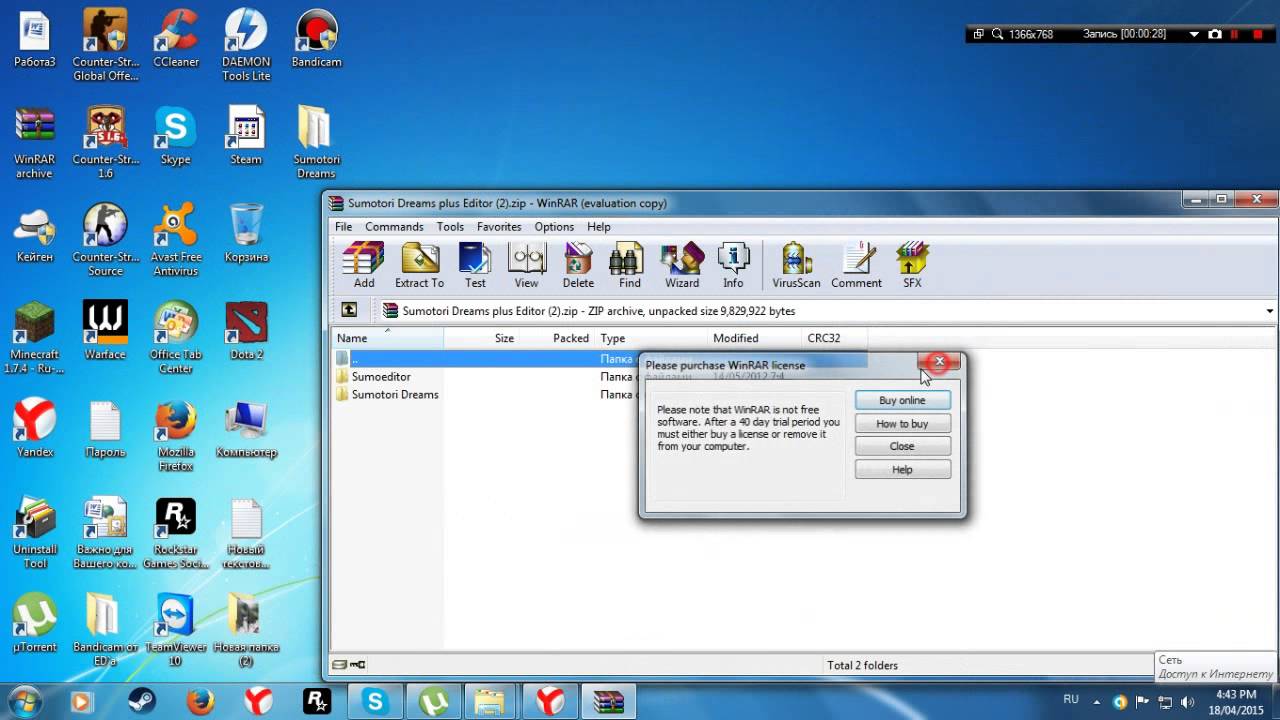Open Skype from the taskbar
The height and width of the screenshot is (720, 1280).
[375, 702]
